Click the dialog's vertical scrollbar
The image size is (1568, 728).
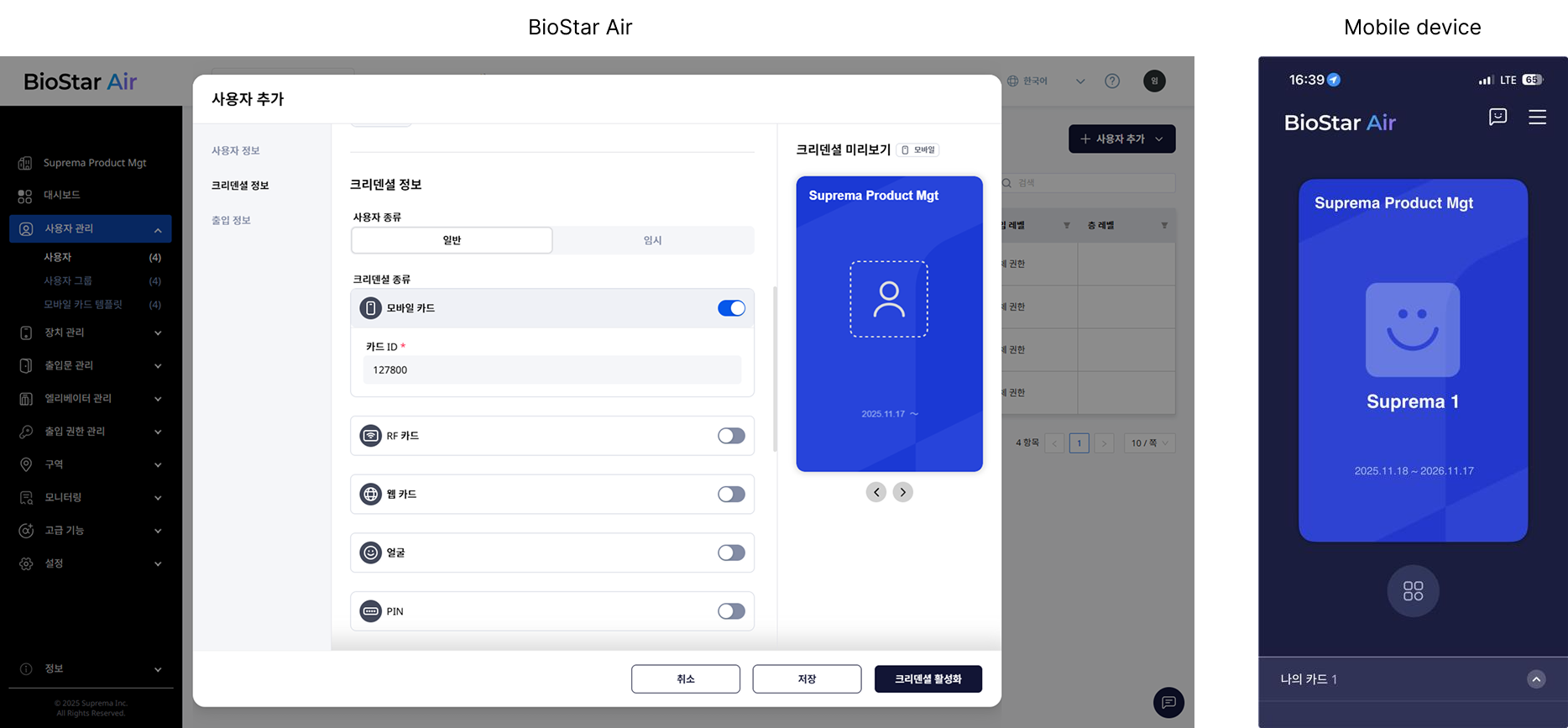coord(774,369)
